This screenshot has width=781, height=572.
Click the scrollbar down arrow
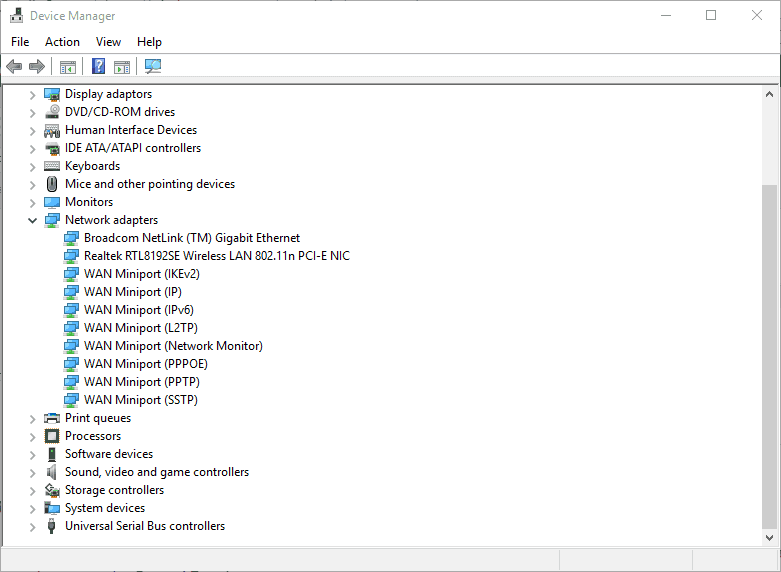[769, 538]
